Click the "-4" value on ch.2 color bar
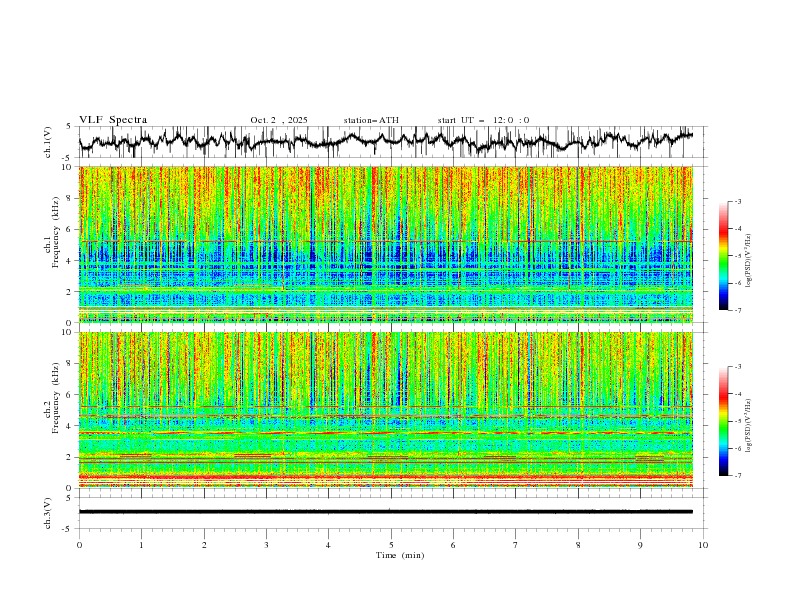This screenshot has height=612, width=792. coord(737,394)
